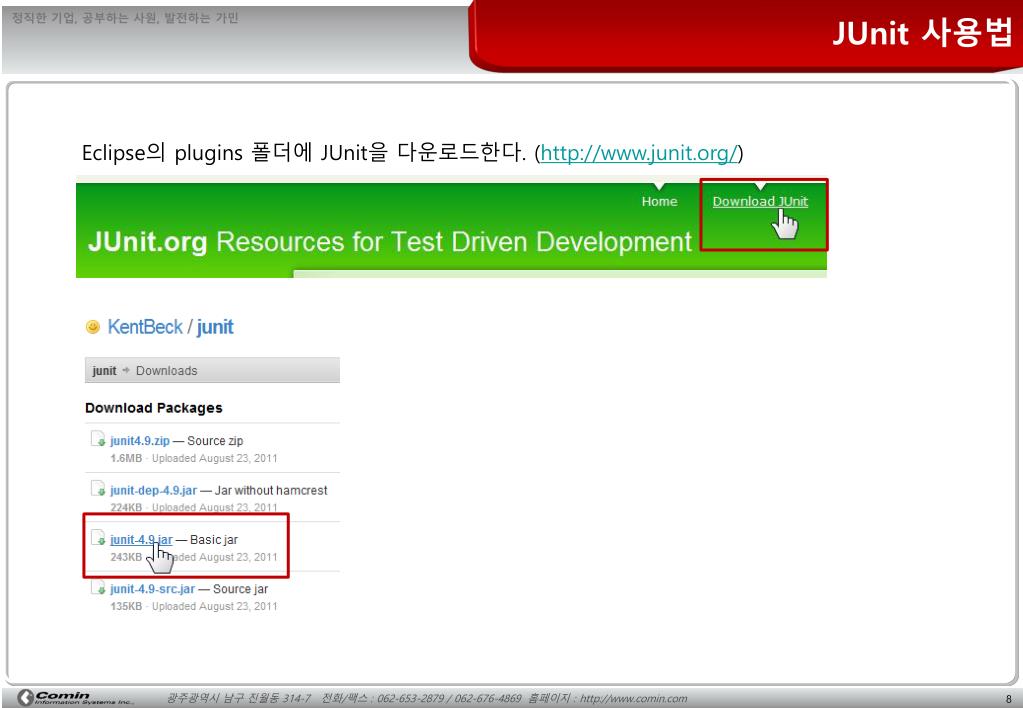Go to the Home navigation tab

(x=659, y=202)
